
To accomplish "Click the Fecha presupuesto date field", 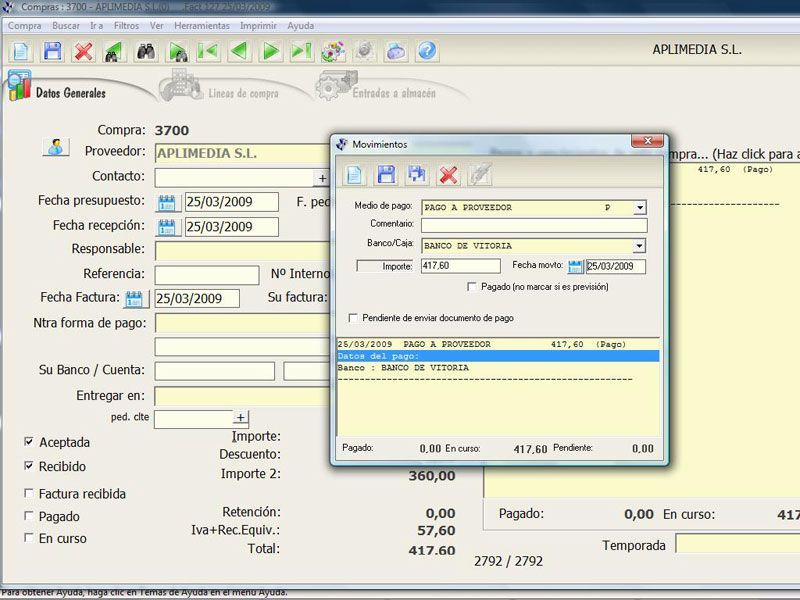I will [232, 202].
